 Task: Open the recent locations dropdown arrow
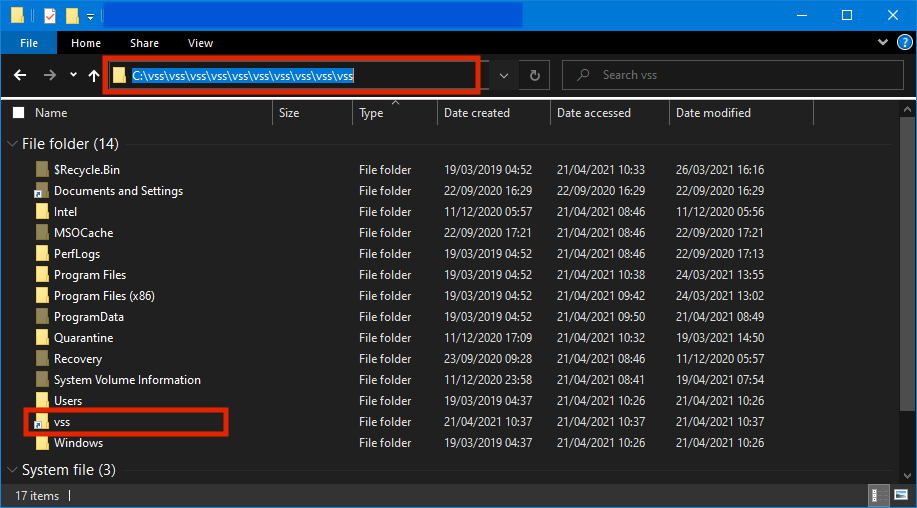pyautogui.click(x=73, y=75)
